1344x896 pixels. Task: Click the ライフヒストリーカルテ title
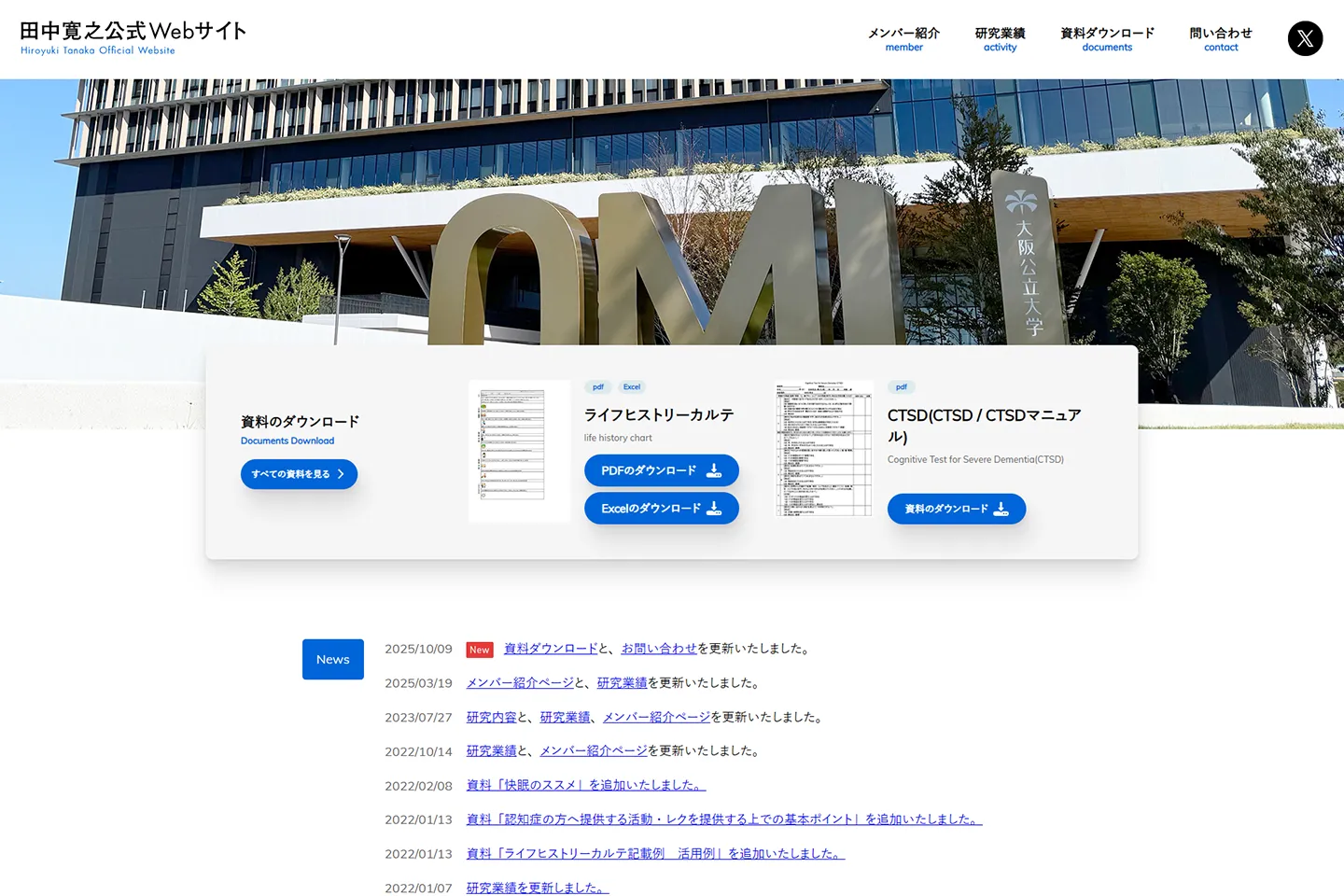click(659, 415)
